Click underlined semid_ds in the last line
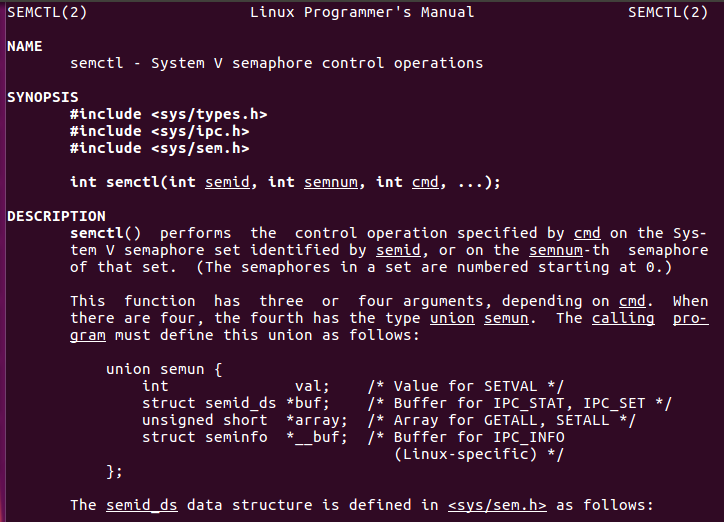 tap(141, 505)
